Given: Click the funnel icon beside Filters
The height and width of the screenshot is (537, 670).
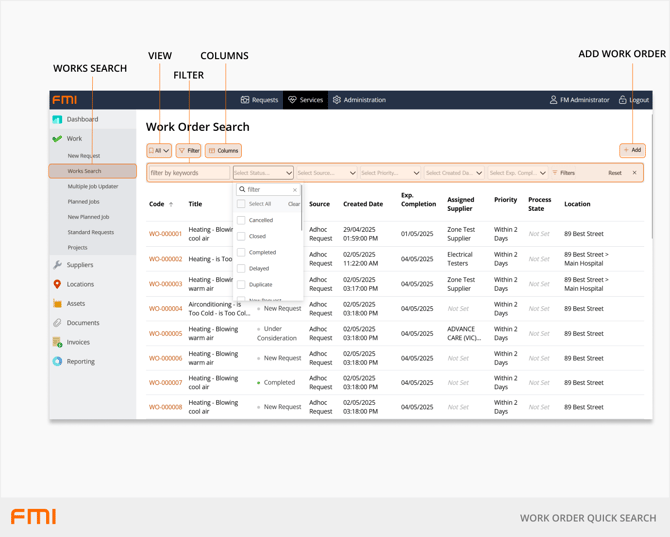Looking at the screenshot, I should tap(555, 173).
